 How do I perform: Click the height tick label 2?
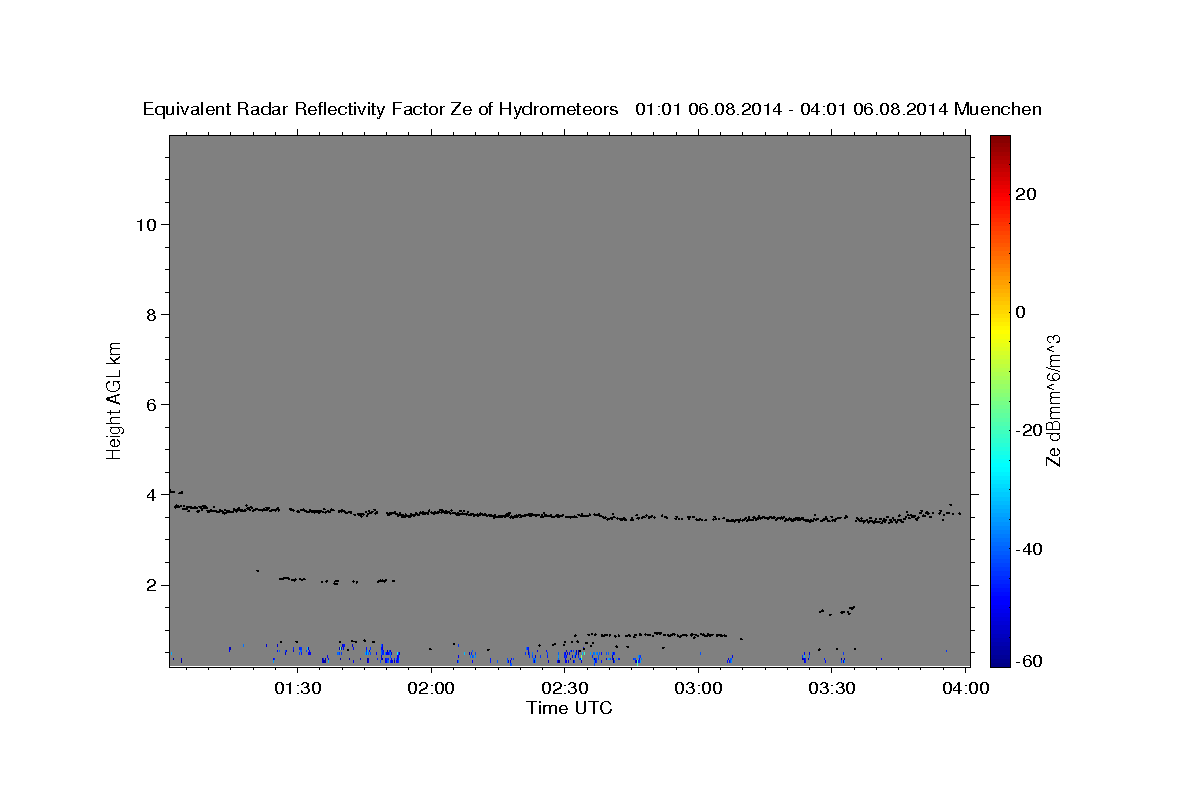[153, 585]
